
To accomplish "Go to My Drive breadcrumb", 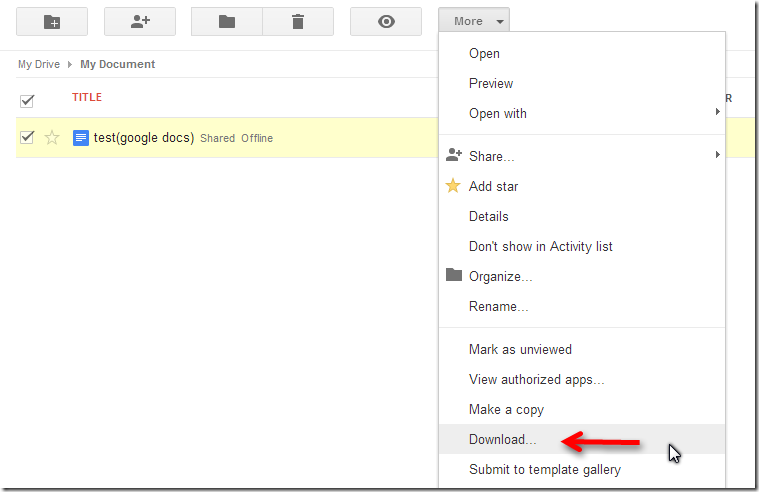I will (x=39, y=64).
